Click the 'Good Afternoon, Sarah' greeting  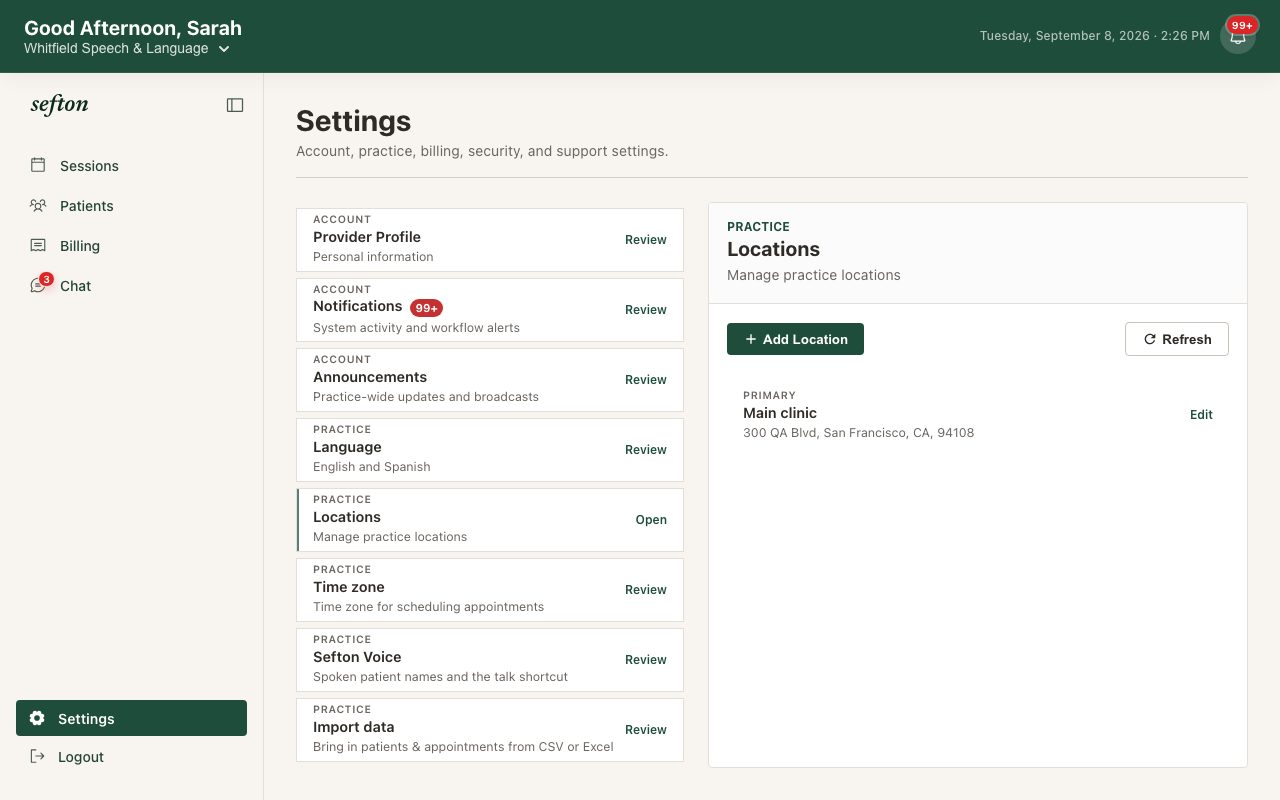(133, 28)
